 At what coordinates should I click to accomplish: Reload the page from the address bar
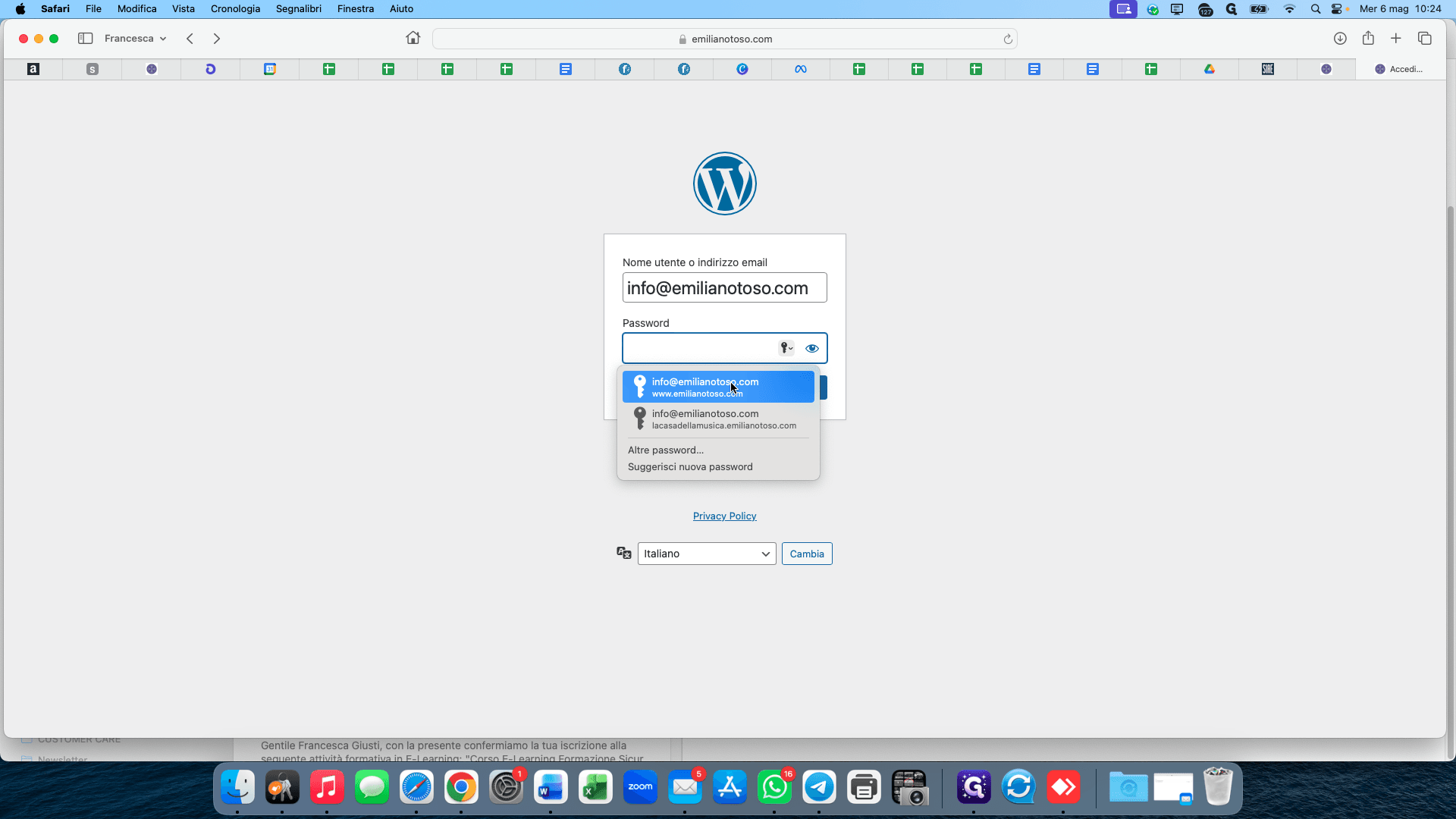click(x=1008, y=39)
